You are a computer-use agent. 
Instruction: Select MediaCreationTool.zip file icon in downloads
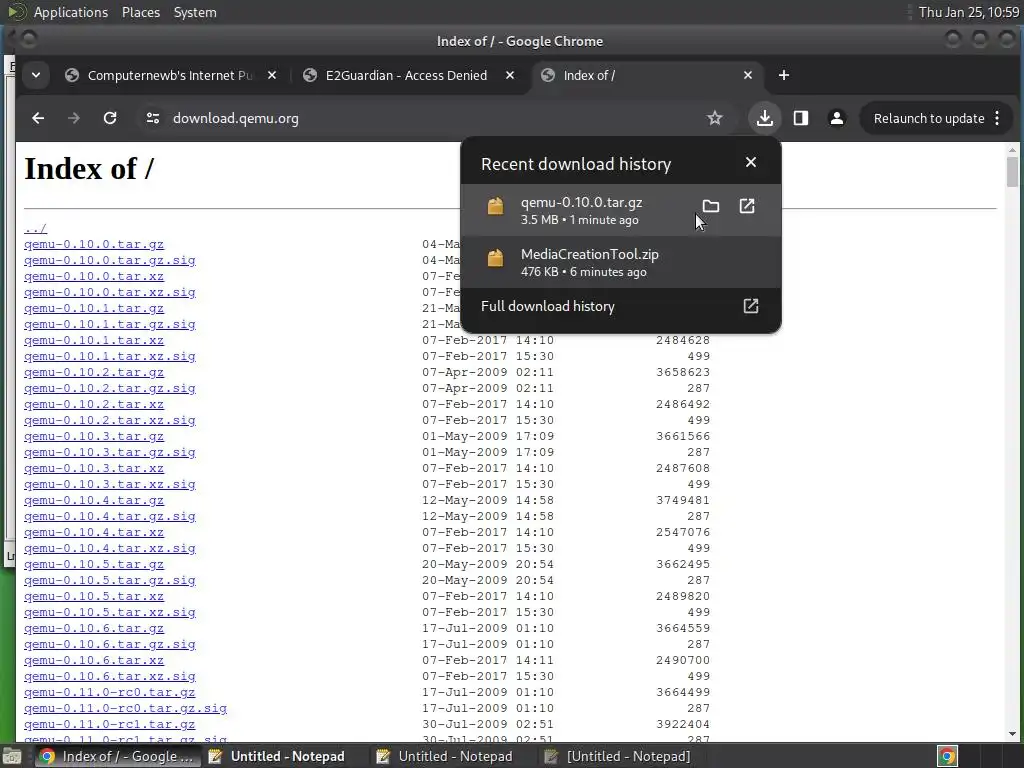496,258
